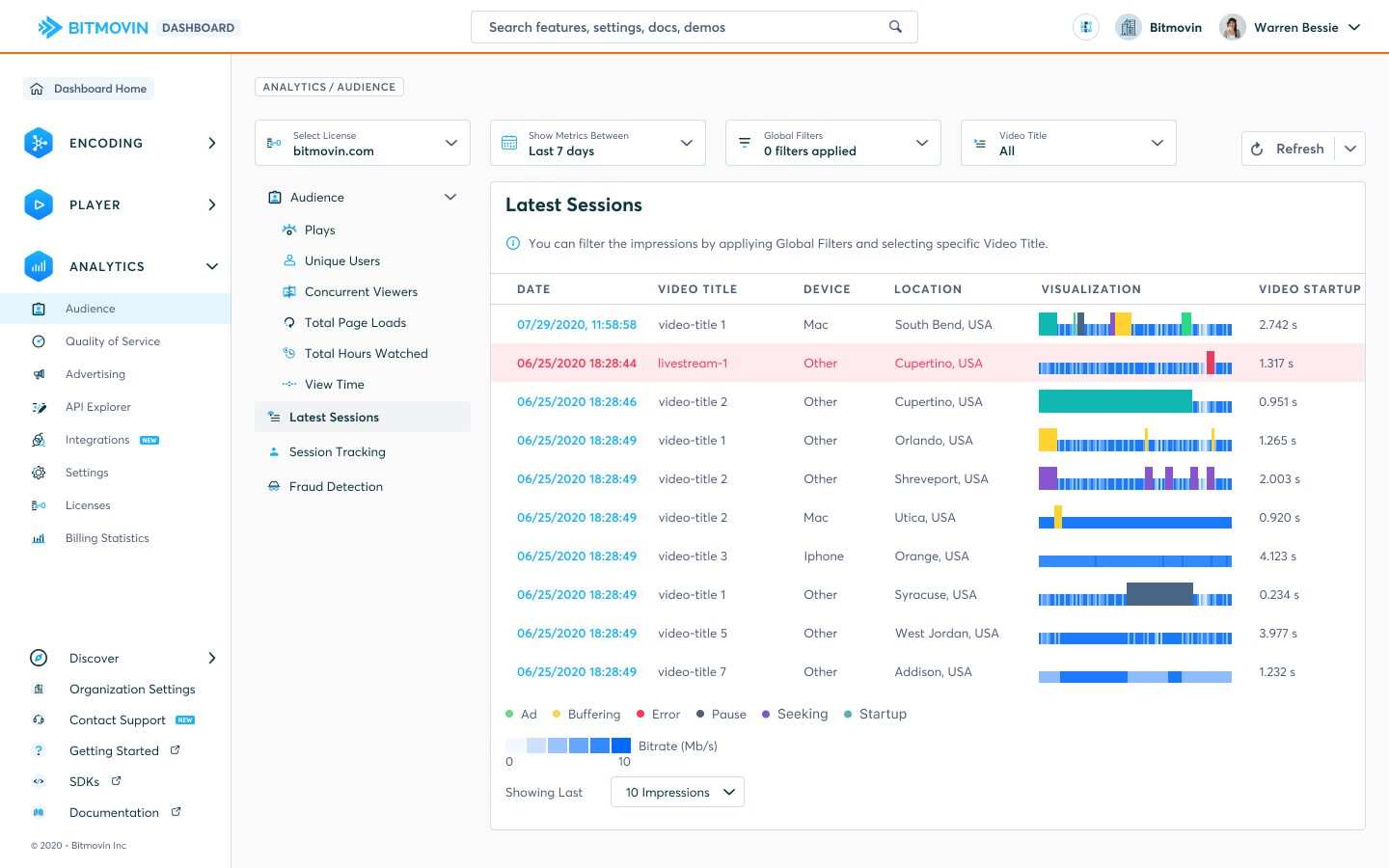Open the Show Metrics Between dropdown
1389x868 pixels.
[x=598, y=143]
